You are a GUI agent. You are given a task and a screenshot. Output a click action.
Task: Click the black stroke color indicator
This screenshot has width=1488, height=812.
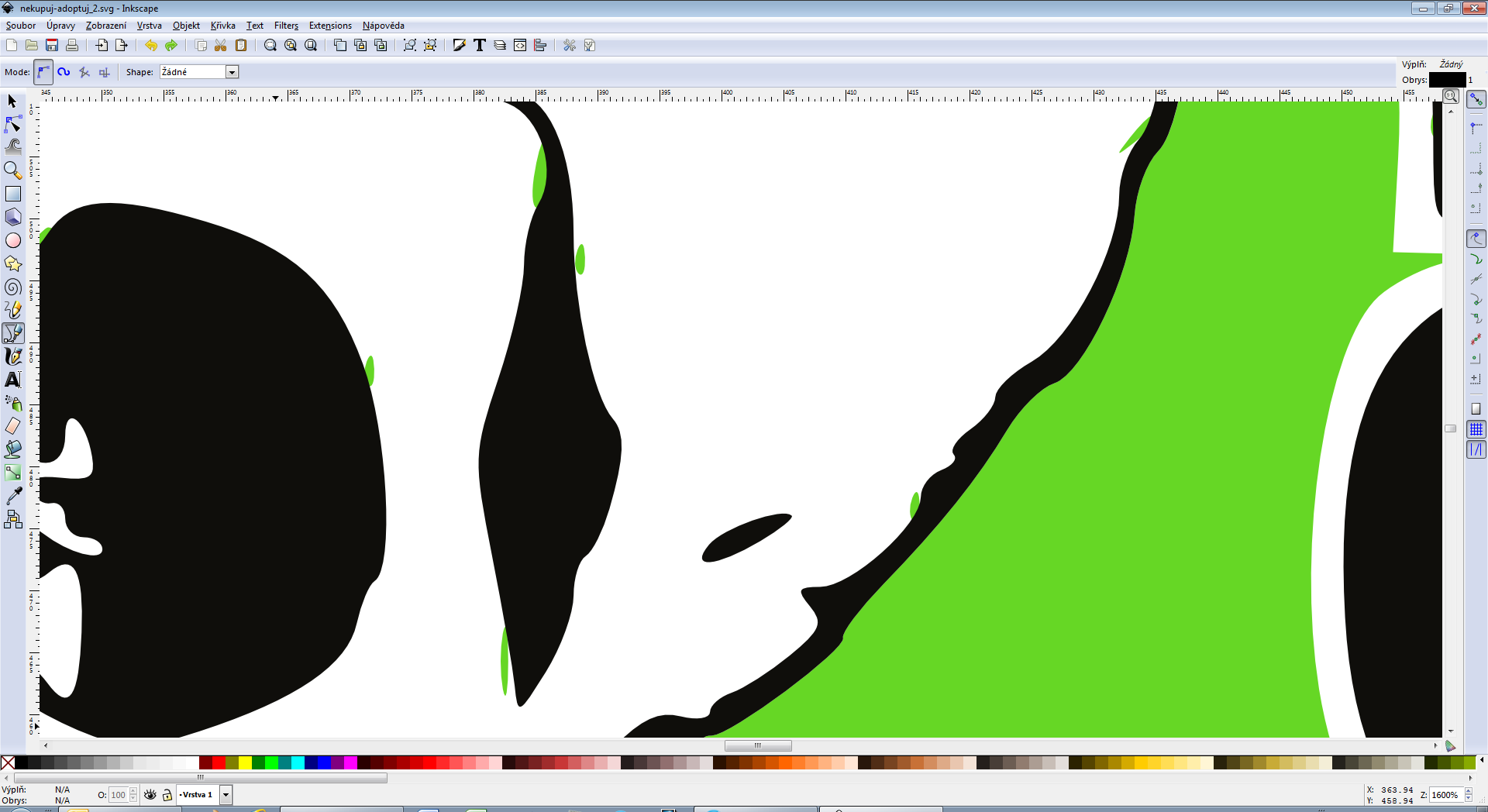[x=1448, y=80]
